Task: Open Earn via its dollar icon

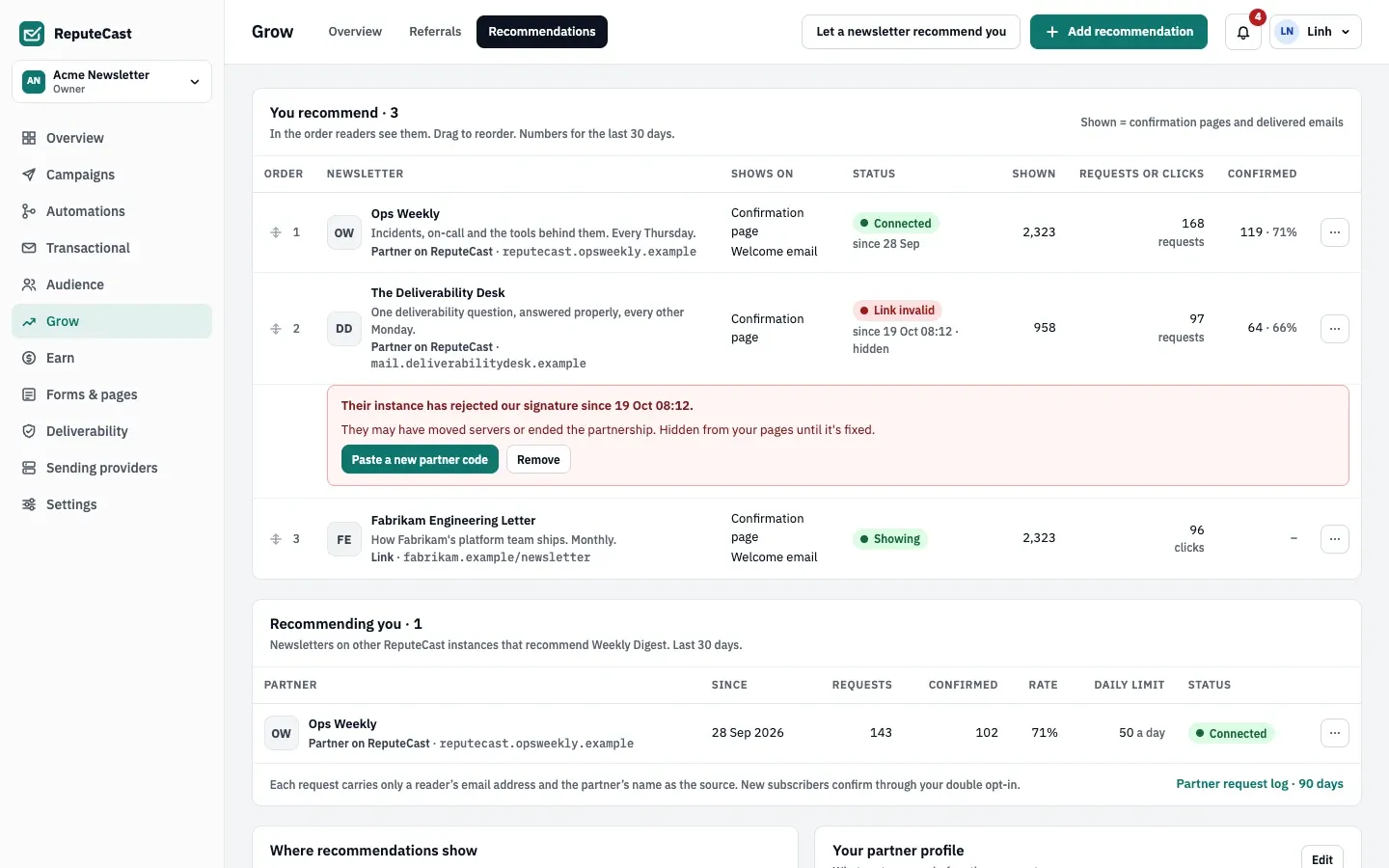Action: [x=29, y=358]
